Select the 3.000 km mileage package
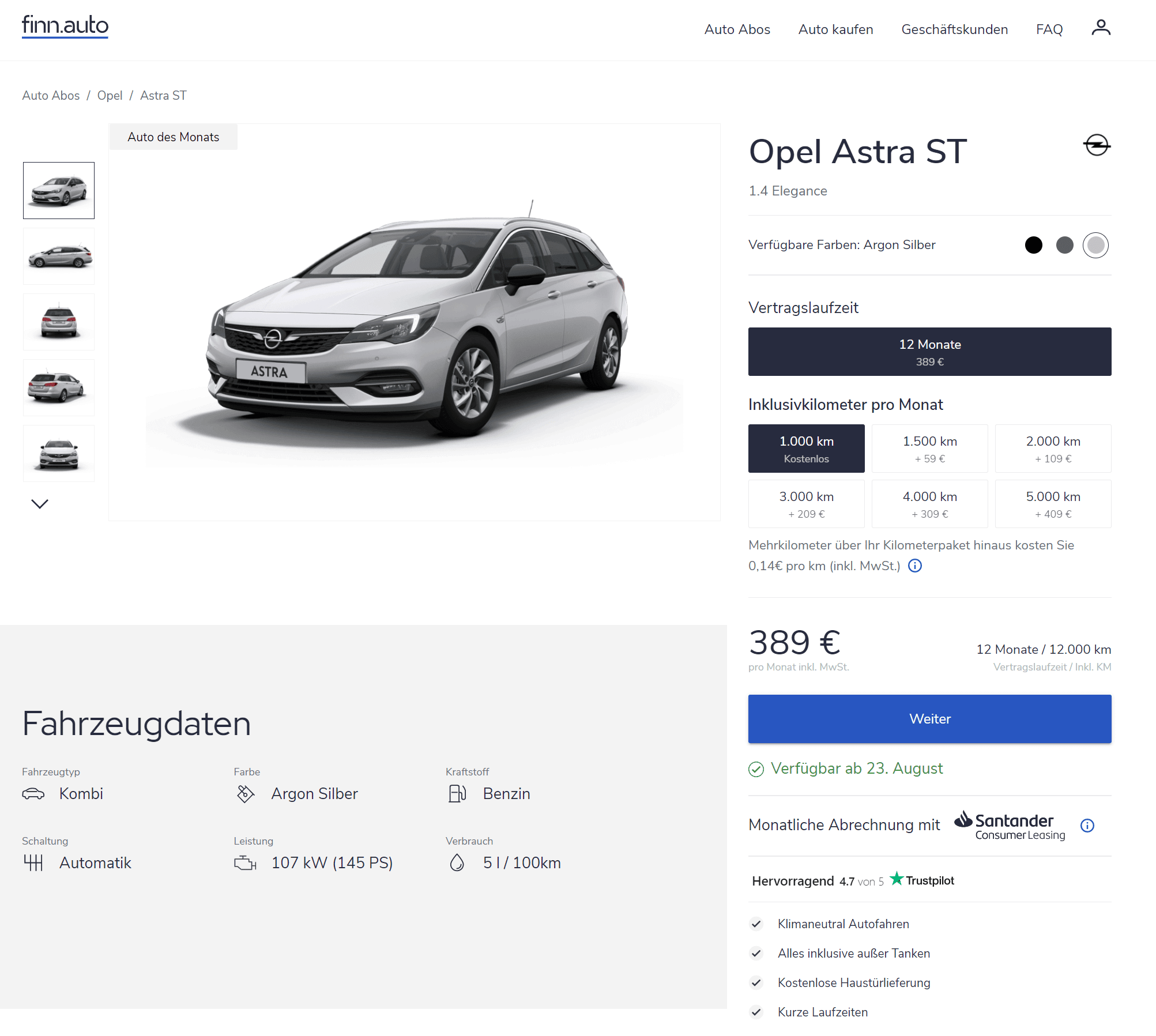Screen dimensions: 1156x1036 click(x=806, y=504)
